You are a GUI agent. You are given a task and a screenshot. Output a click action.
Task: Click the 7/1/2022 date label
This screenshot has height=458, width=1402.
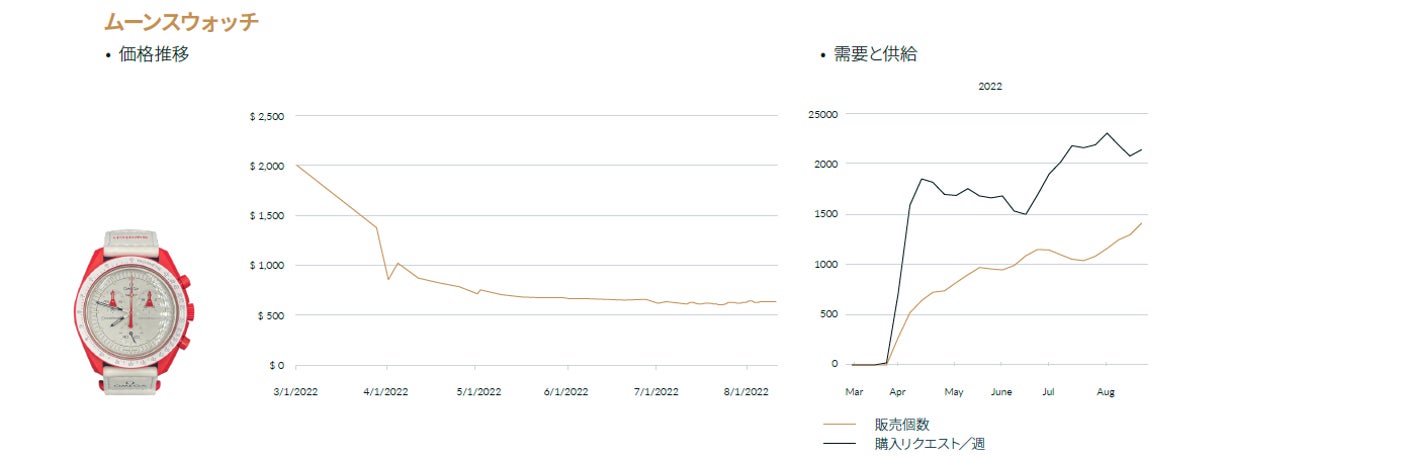(x=656, y=392)
